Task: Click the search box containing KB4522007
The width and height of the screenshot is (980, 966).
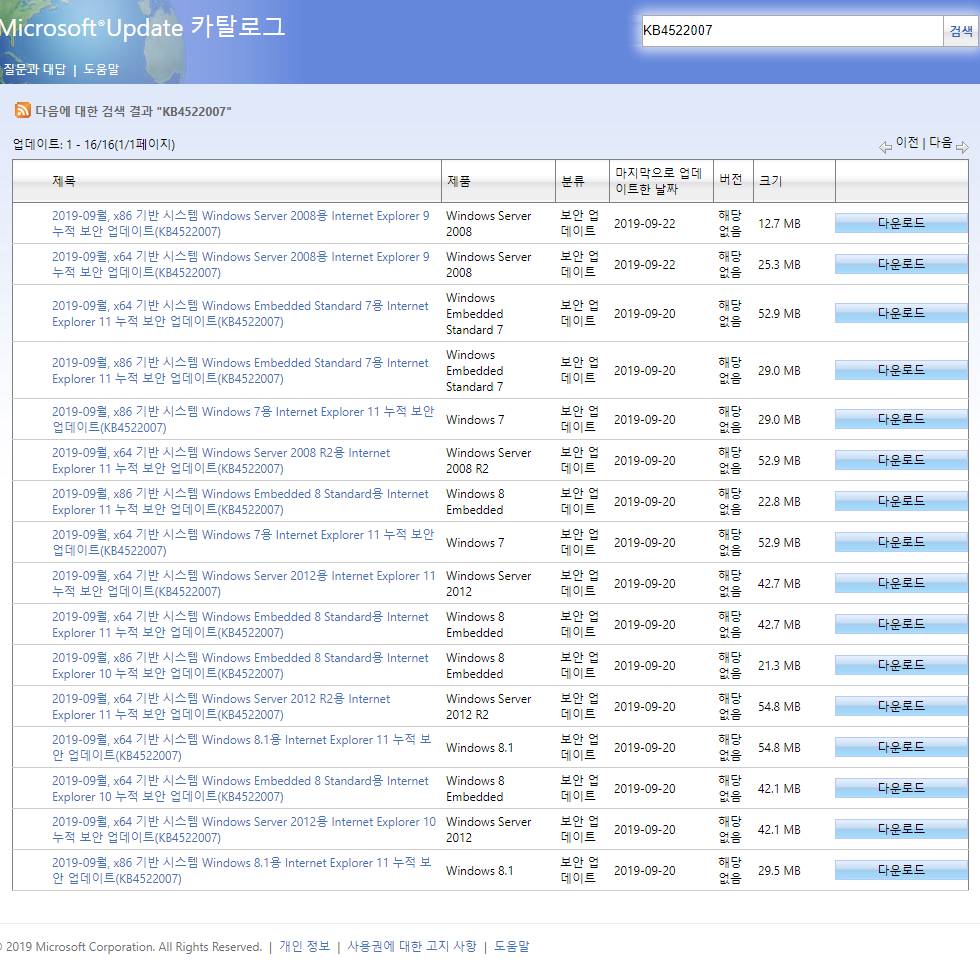Action: pos(792,30)
